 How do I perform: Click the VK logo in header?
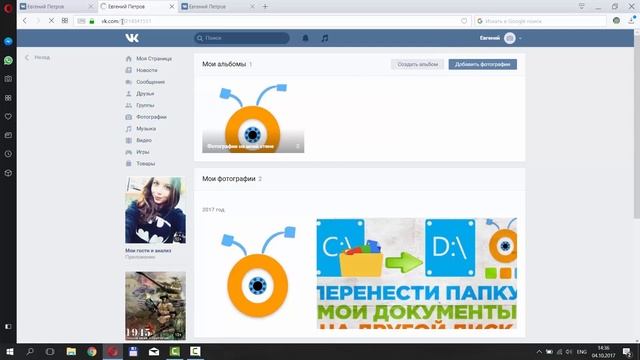pyautogui.click(x=132, y=38)
